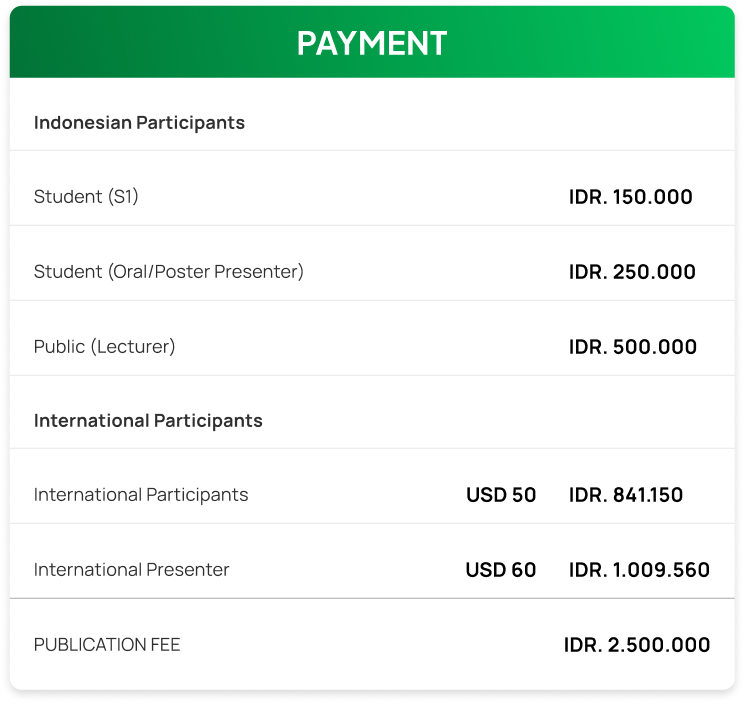Click the International Participants section heading

click(148, 421)
